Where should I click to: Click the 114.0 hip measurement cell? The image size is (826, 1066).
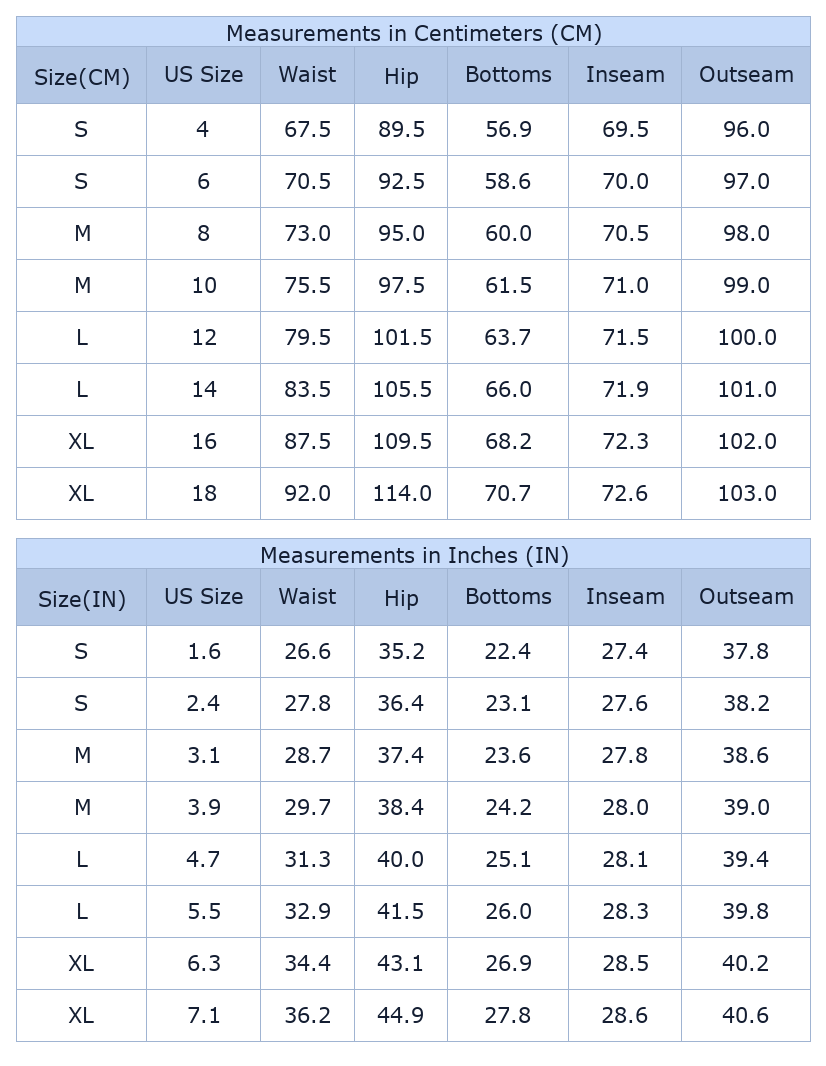point(402,494)
